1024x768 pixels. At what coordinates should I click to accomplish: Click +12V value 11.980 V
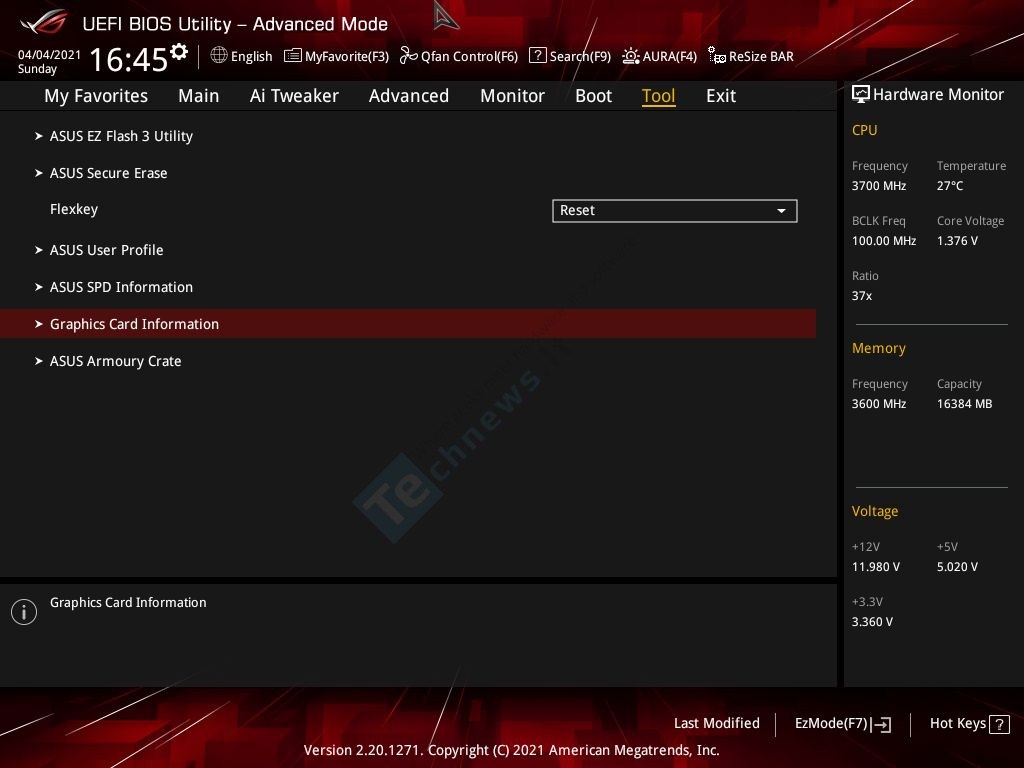tap(875, 567)
